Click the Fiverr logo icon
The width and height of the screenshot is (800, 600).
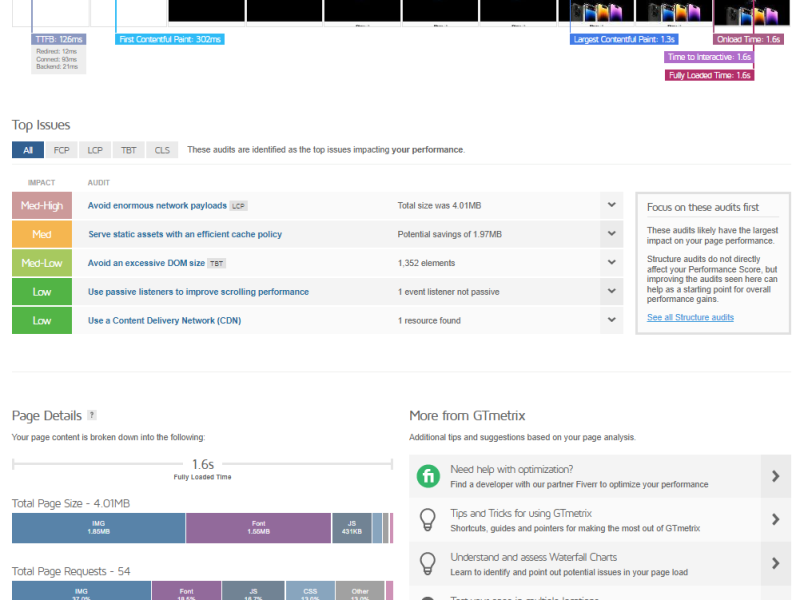pos(428,476)
